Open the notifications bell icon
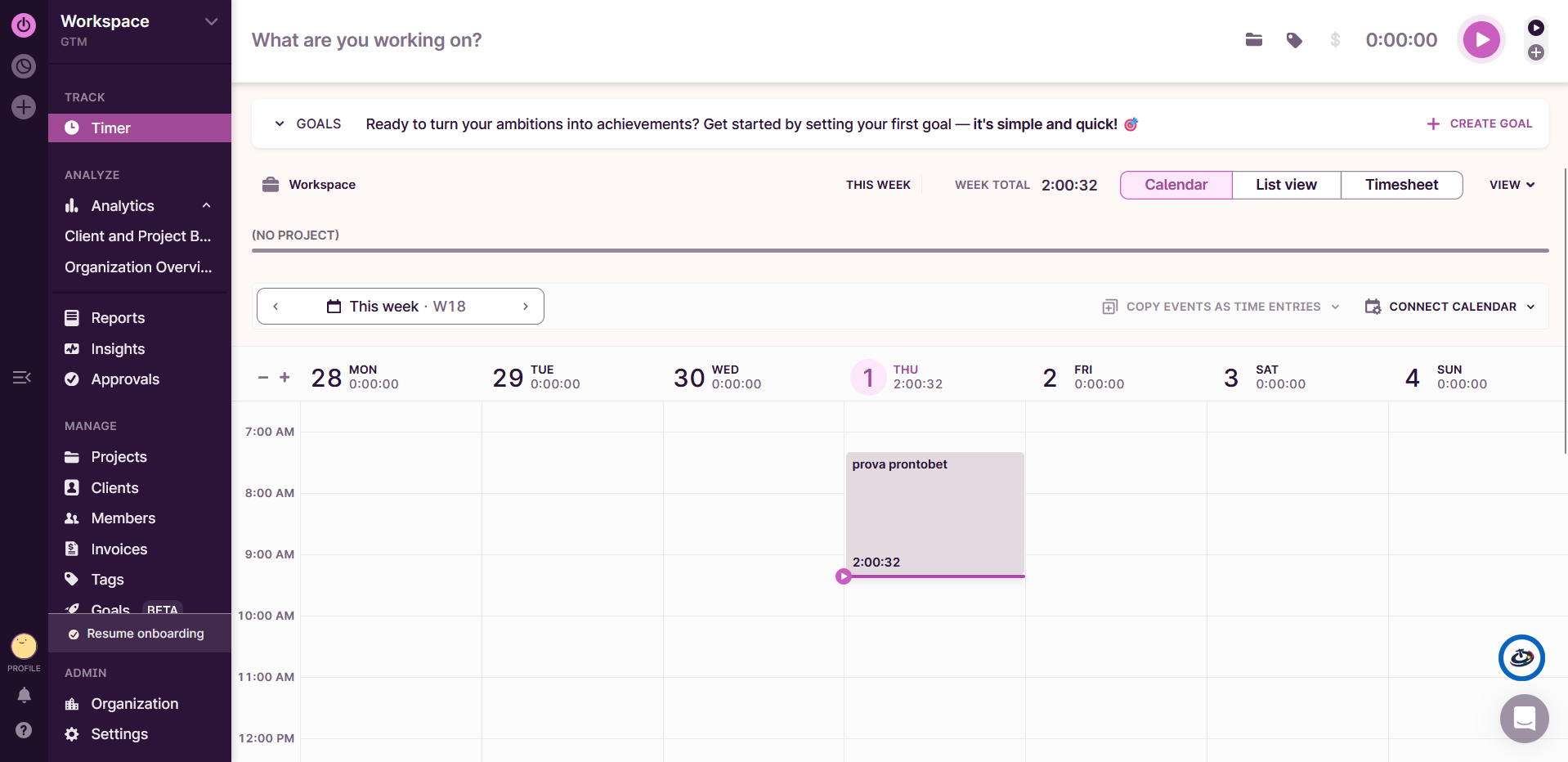The image size is (1568, 762). pos(24,695)
